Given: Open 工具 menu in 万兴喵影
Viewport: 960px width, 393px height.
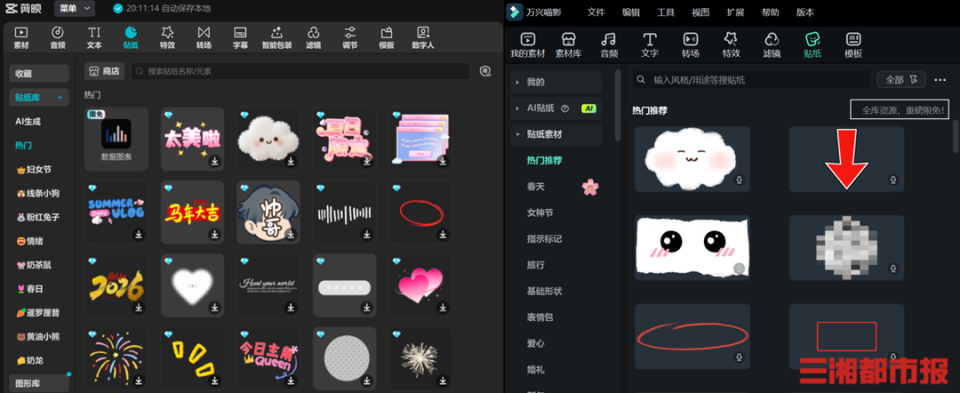Looking at the screenshot, I should 666,12.
